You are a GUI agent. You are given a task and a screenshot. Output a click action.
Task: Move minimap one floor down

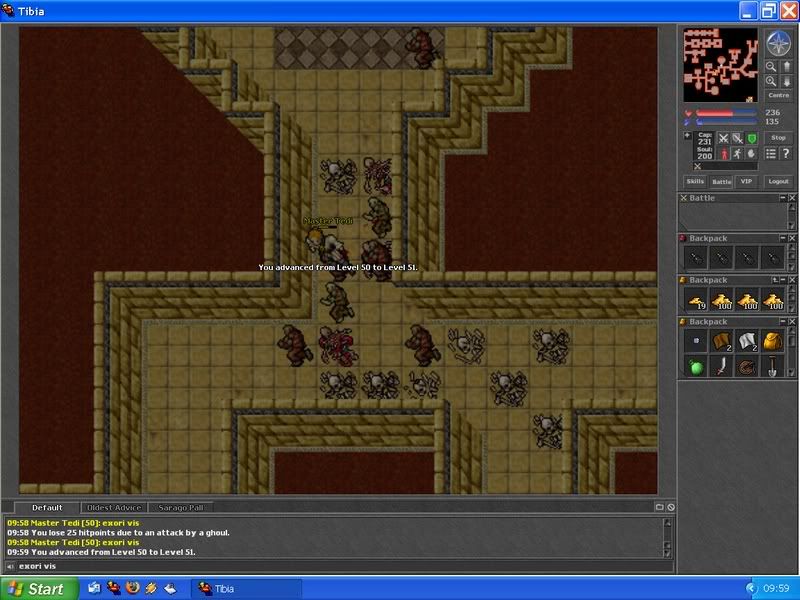tap(786, 82)
